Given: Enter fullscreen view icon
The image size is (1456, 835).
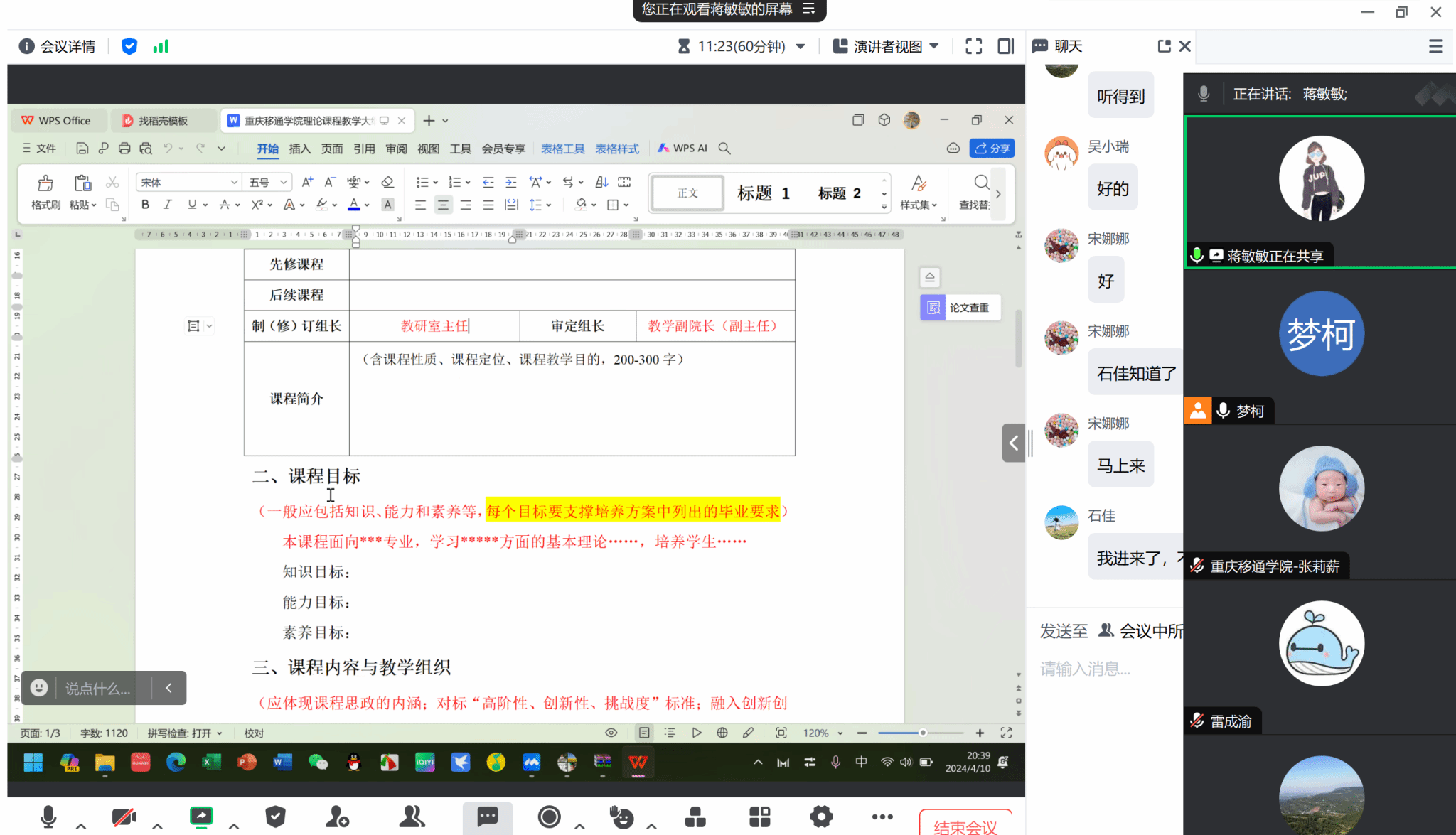Looking at the screenshot, I should [973, 46].
